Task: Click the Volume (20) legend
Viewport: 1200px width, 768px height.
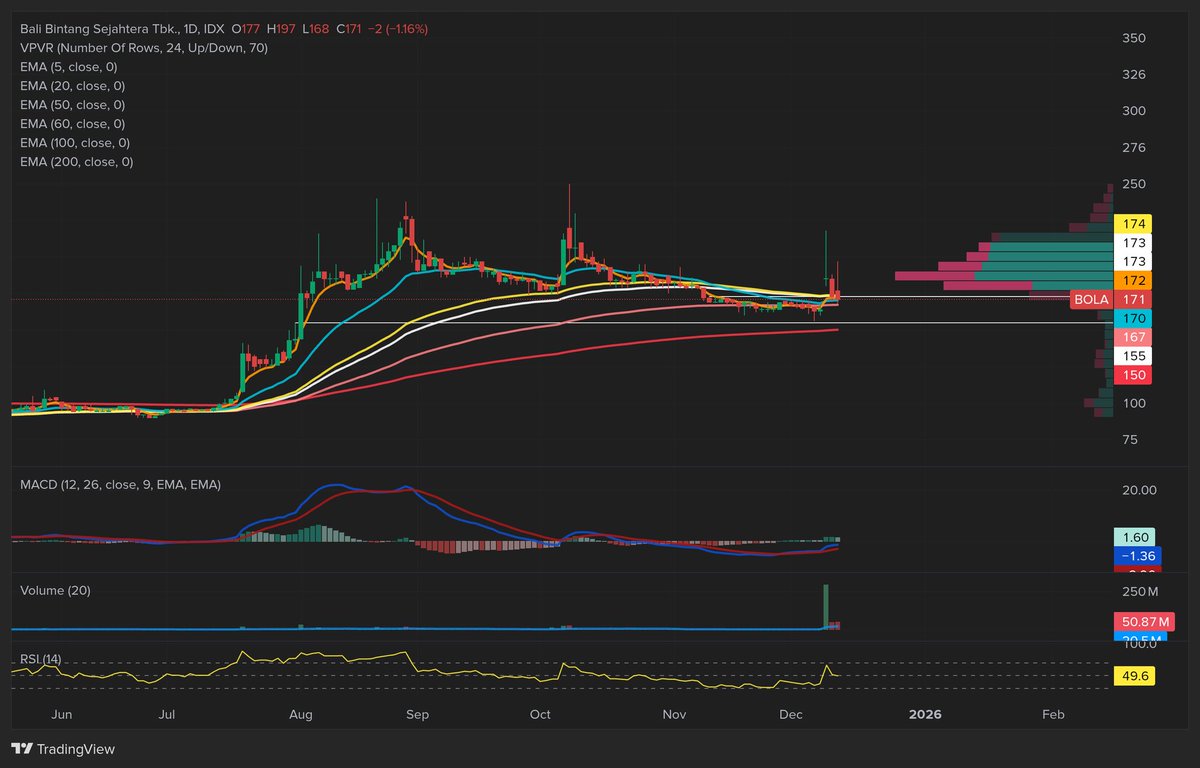Action: pyautogui.click(x=55, y=591)
